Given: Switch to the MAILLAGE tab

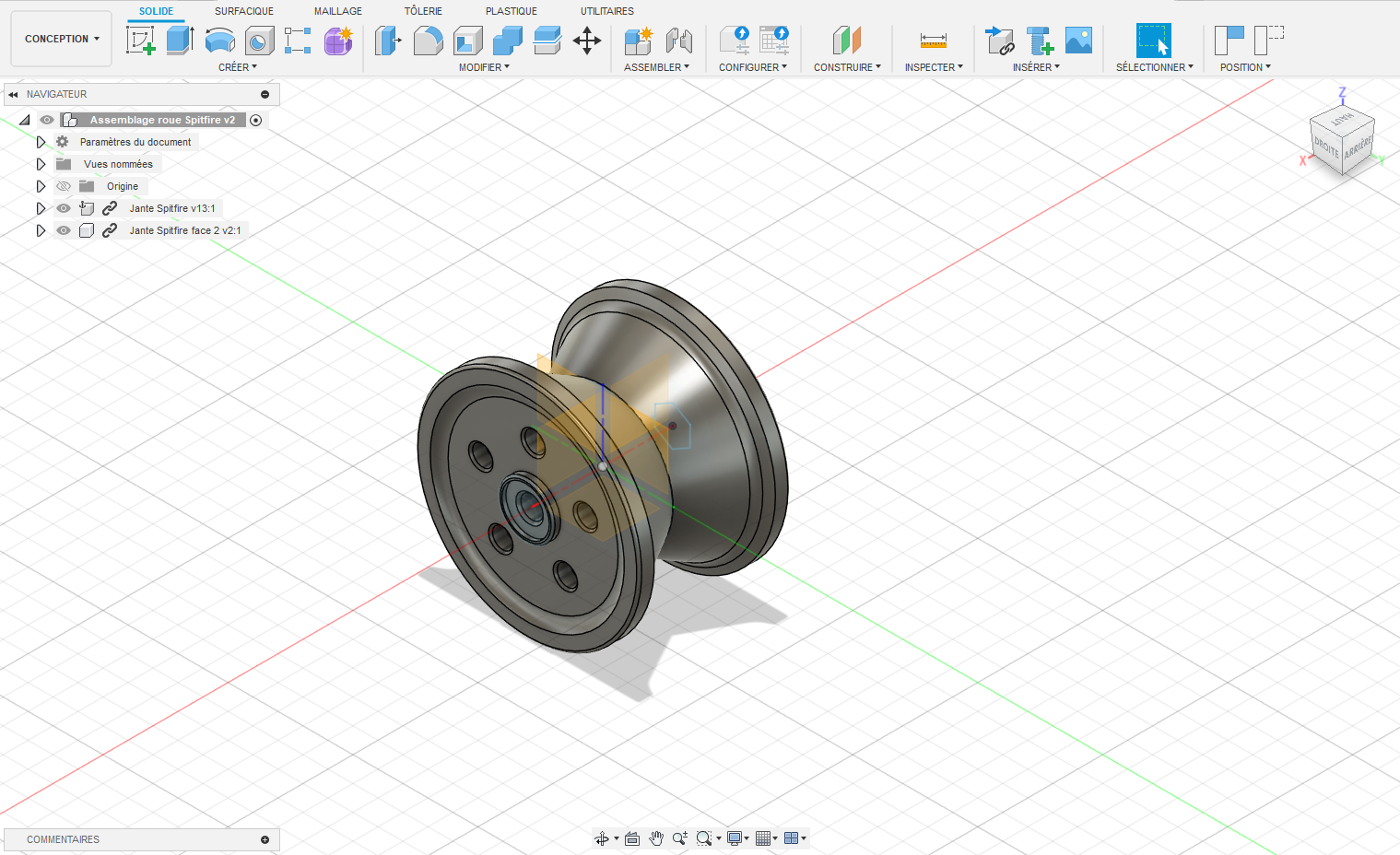Looking at the screenshot, I should (x=338, y=11).
